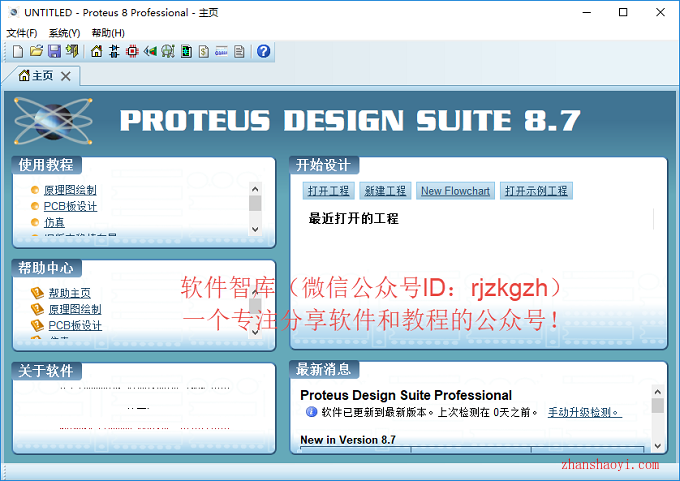
Task: Click book icon beside help center PCB板设计
Action: (37, 325)
